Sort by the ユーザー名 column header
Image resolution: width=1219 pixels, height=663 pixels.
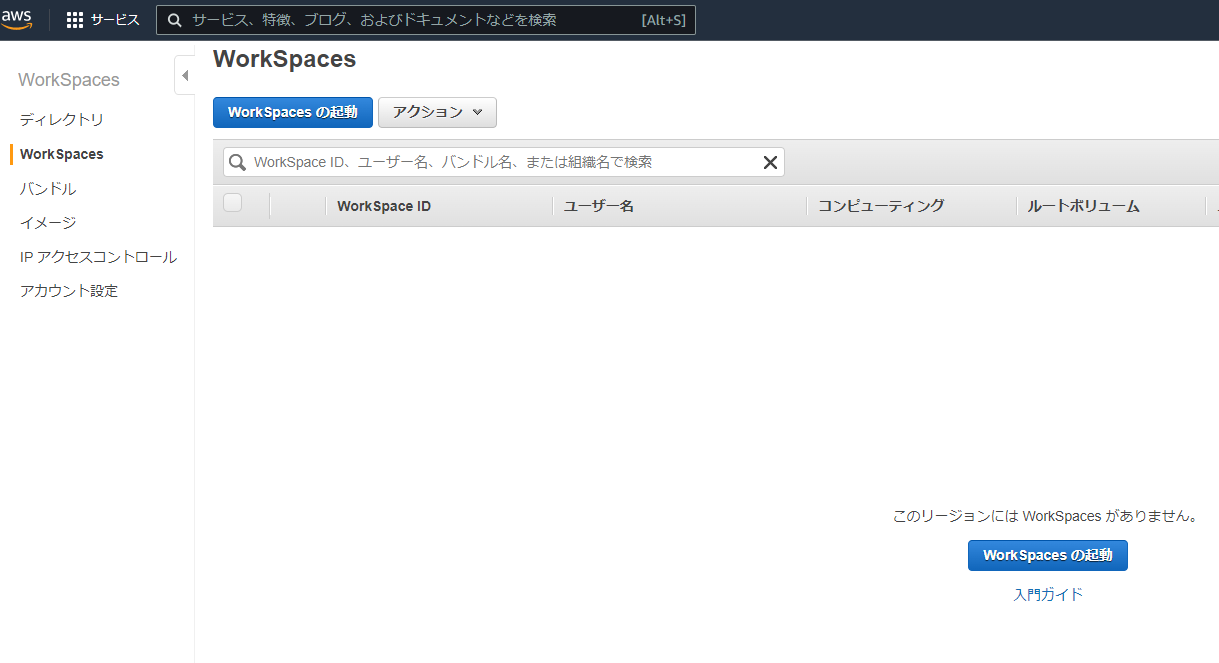coord(599,206)
